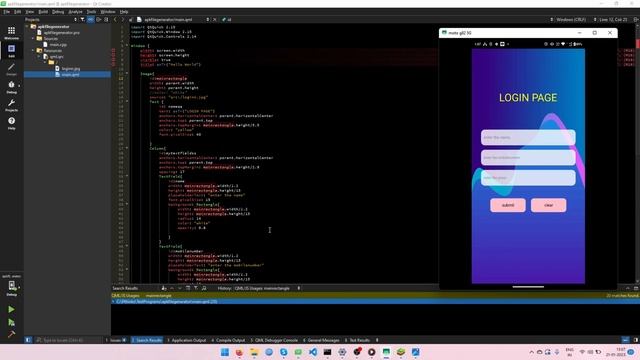Collapse the qml.qrc node in project tree
Image resolution: width=640 pixels, height=360 pixels.
pos(40,56)
